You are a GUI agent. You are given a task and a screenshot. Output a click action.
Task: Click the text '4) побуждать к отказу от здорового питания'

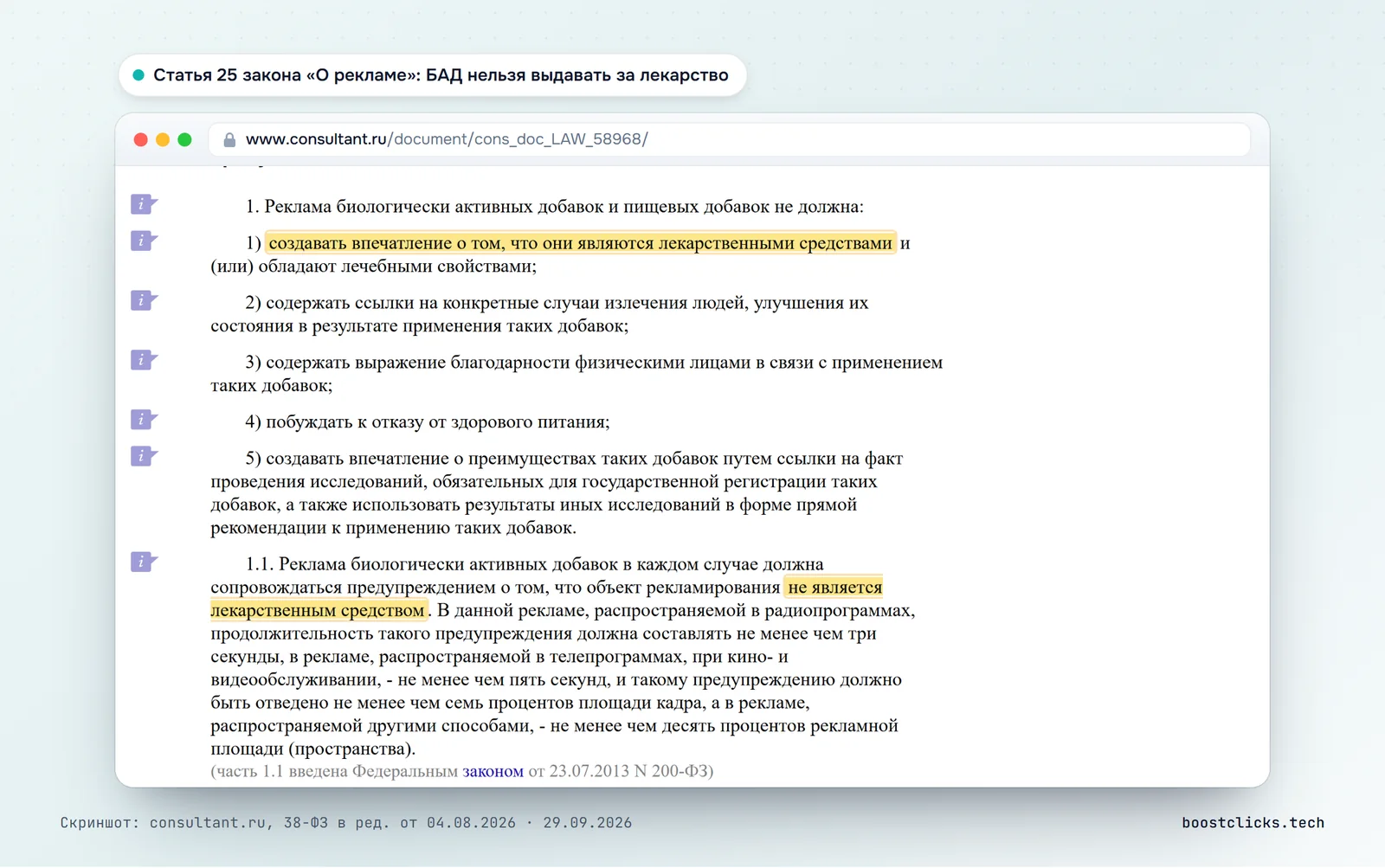tap(427, 422)
